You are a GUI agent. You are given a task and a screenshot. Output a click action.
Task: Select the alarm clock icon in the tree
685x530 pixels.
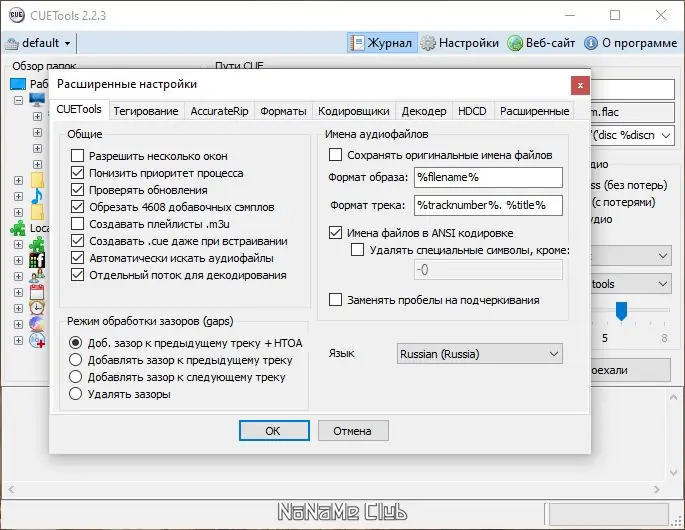(37, 308)
